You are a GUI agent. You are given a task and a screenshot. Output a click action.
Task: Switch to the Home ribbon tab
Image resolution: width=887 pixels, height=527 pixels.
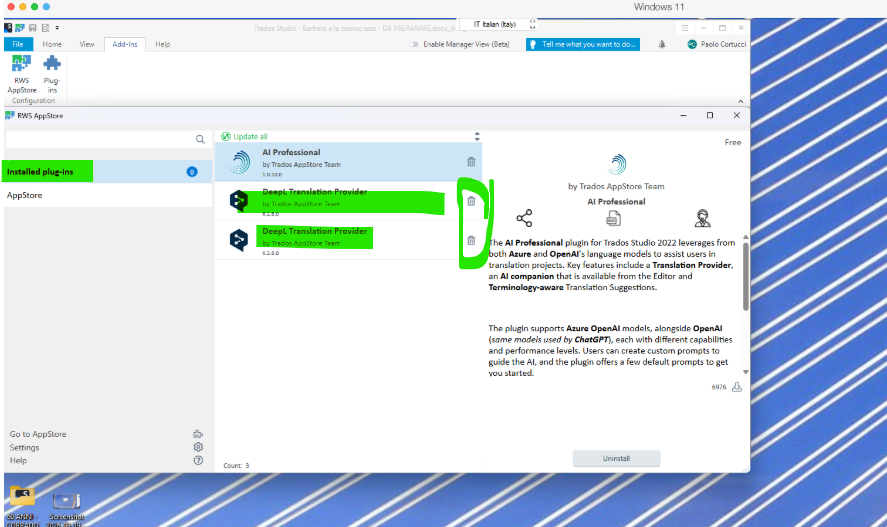(x=52, y=44)
